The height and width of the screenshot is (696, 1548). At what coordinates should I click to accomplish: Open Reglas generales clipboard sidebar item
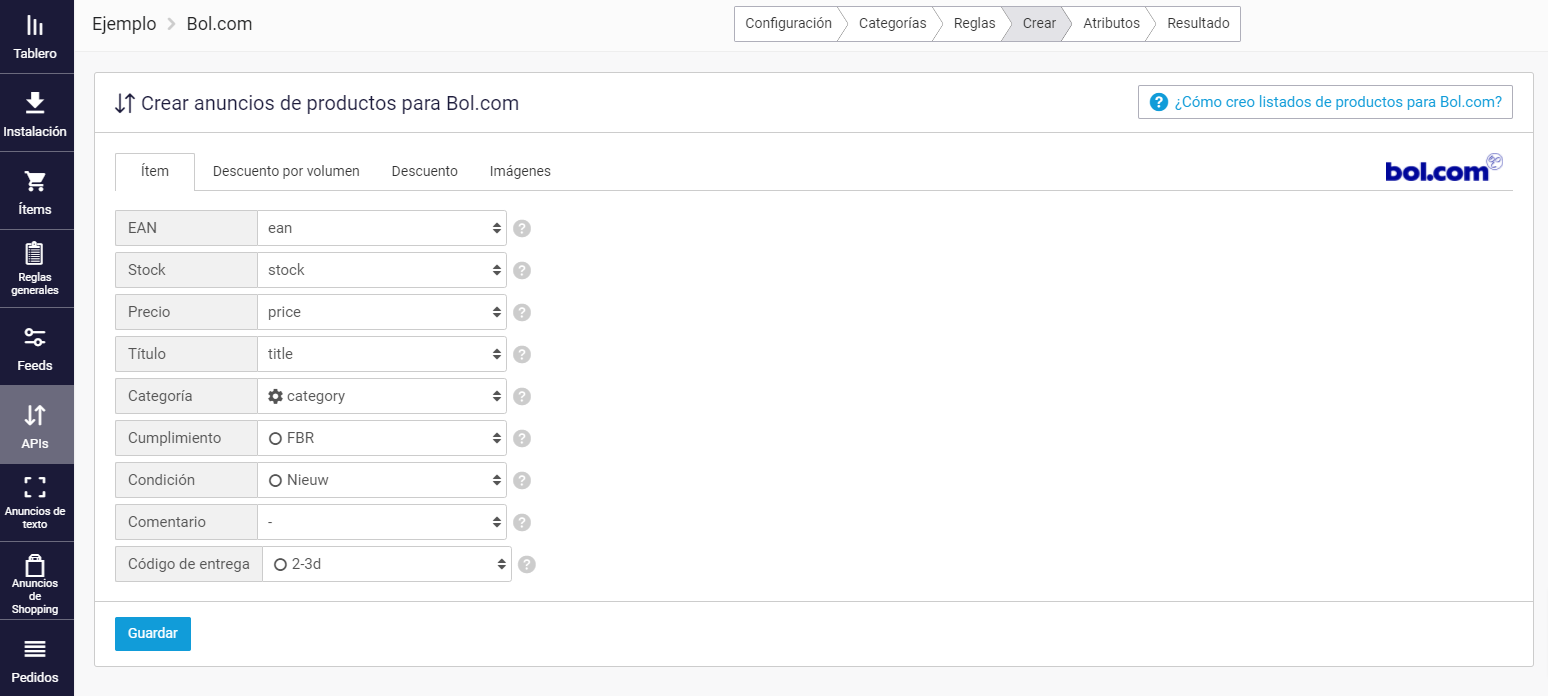coord(36,269)
